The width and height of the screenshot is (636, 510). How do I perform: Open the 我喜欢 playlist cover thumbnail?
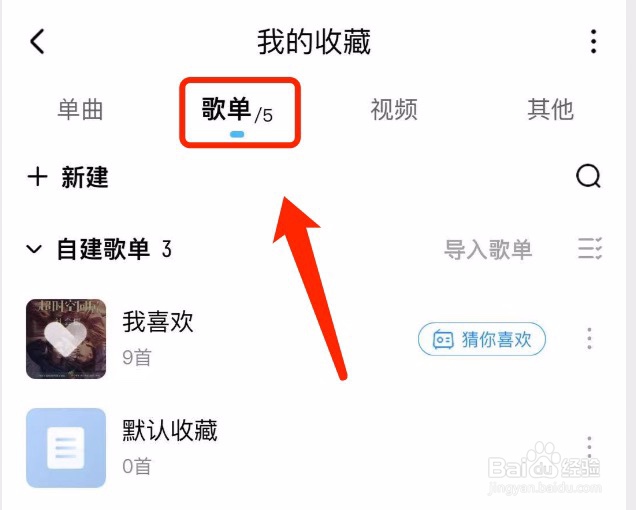coord(66,339)
